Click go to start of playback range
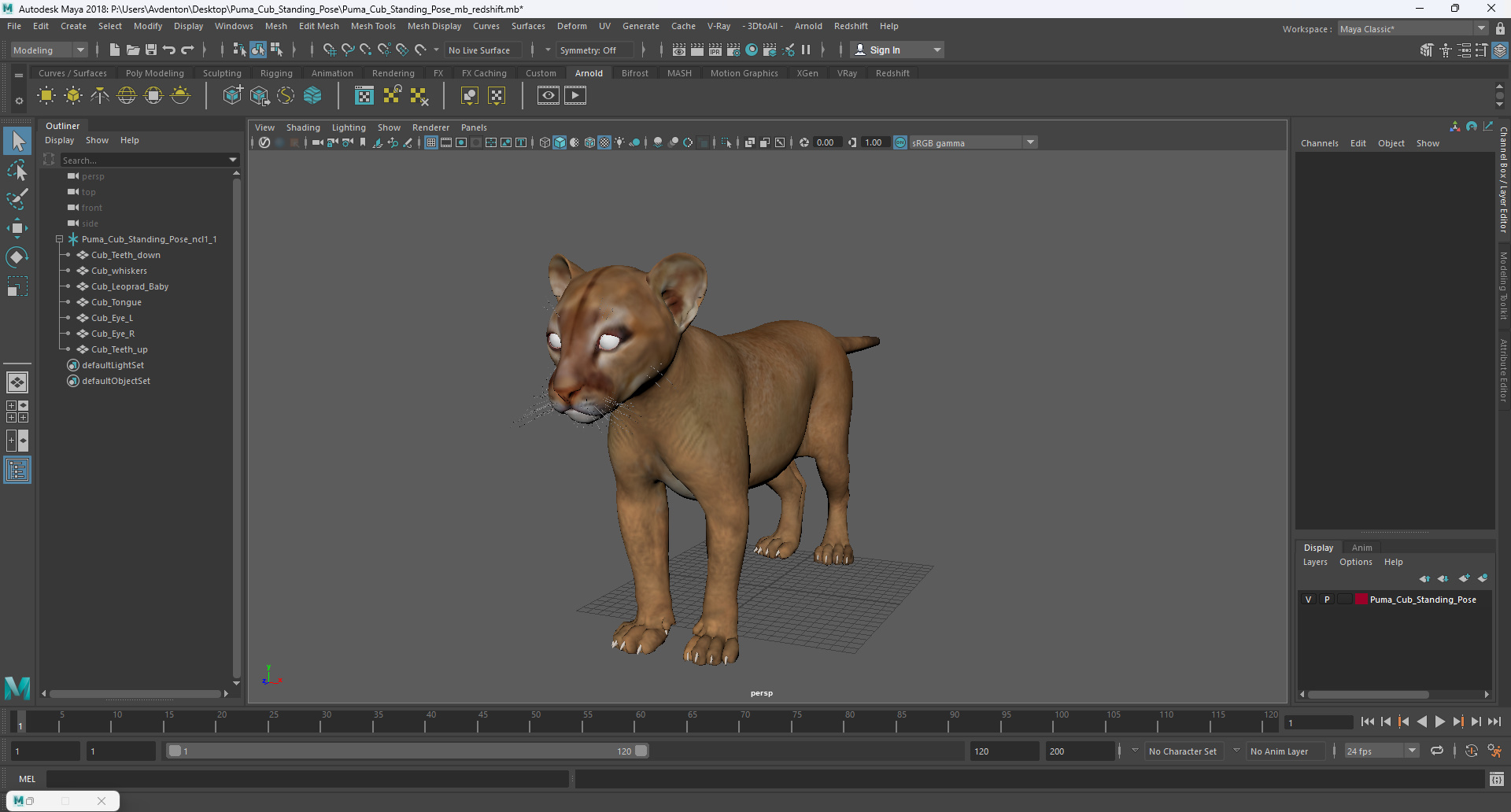The image size is (1511, 812). (1368, 722)
